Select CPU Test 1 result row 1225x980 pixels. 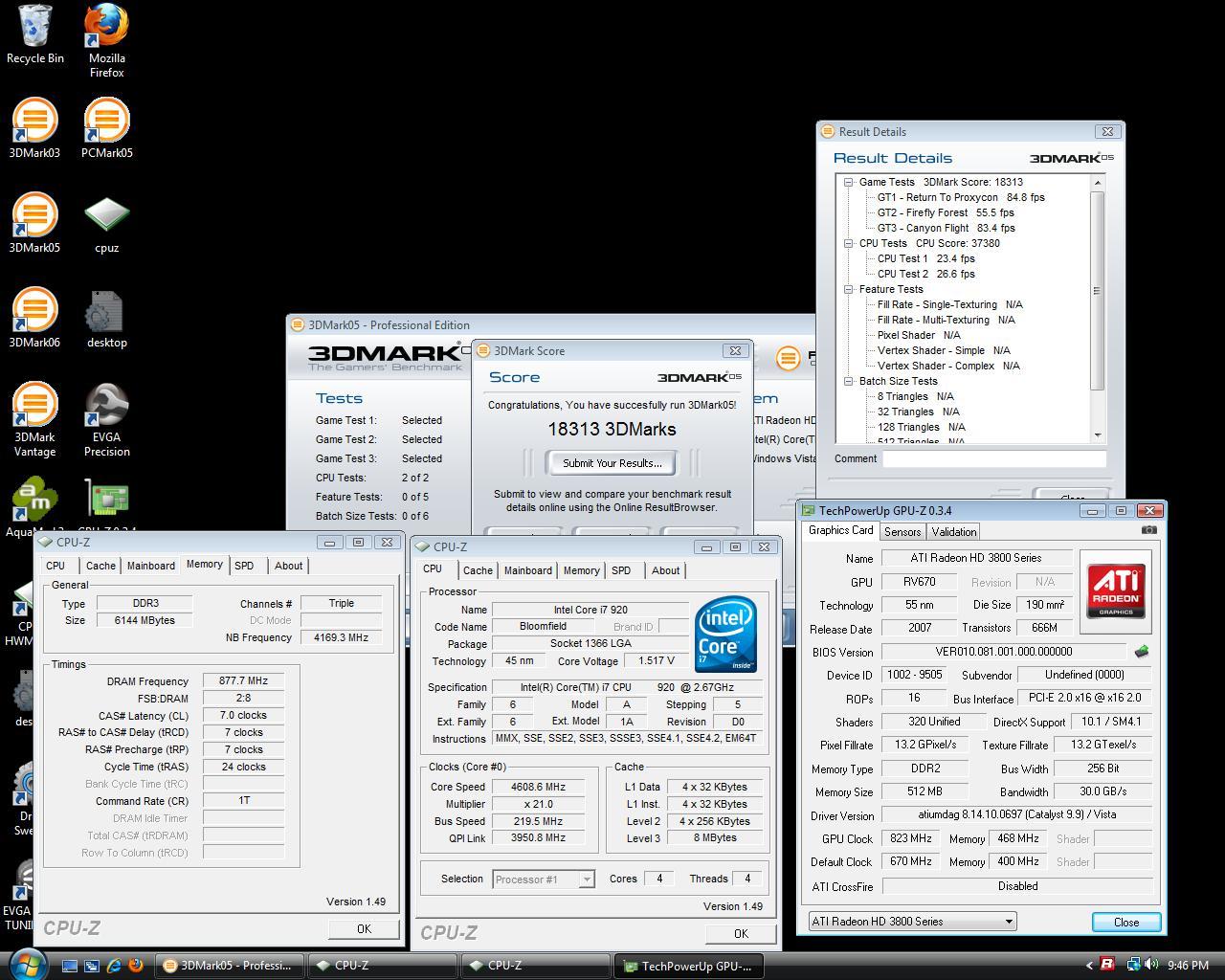[925, 258]
